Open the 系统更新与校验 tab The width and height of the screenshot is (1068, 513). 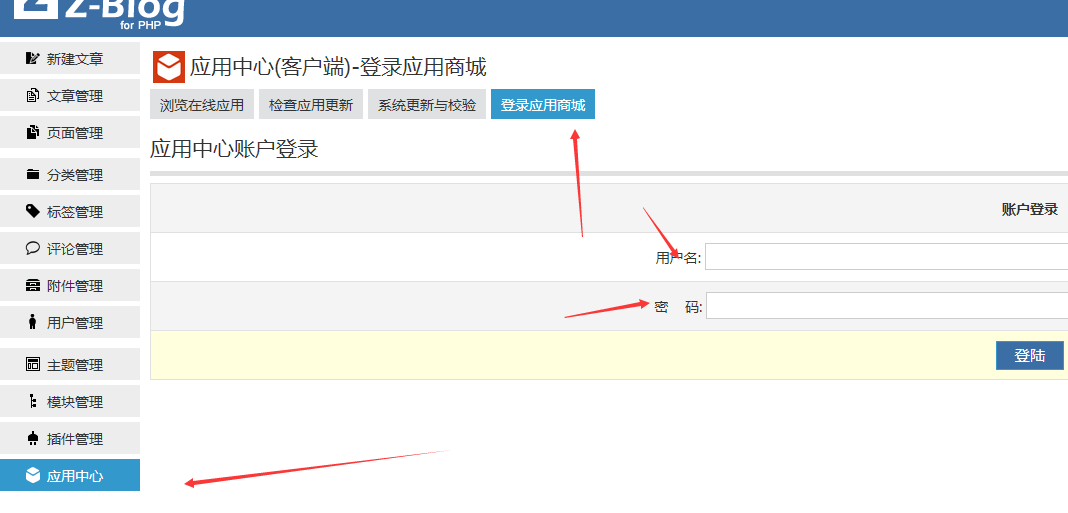point(427,105)
